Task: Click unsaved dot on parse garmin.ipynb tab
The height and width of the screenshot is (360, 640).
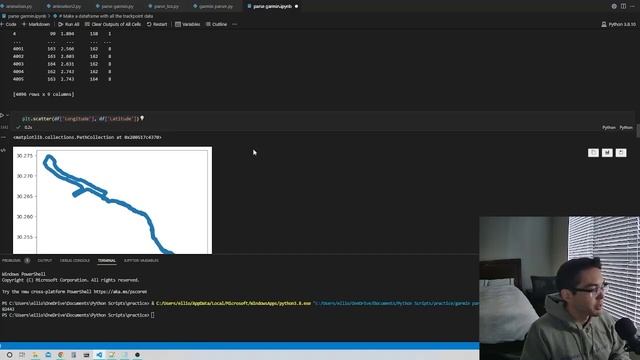Action: [x=296, y=7]
